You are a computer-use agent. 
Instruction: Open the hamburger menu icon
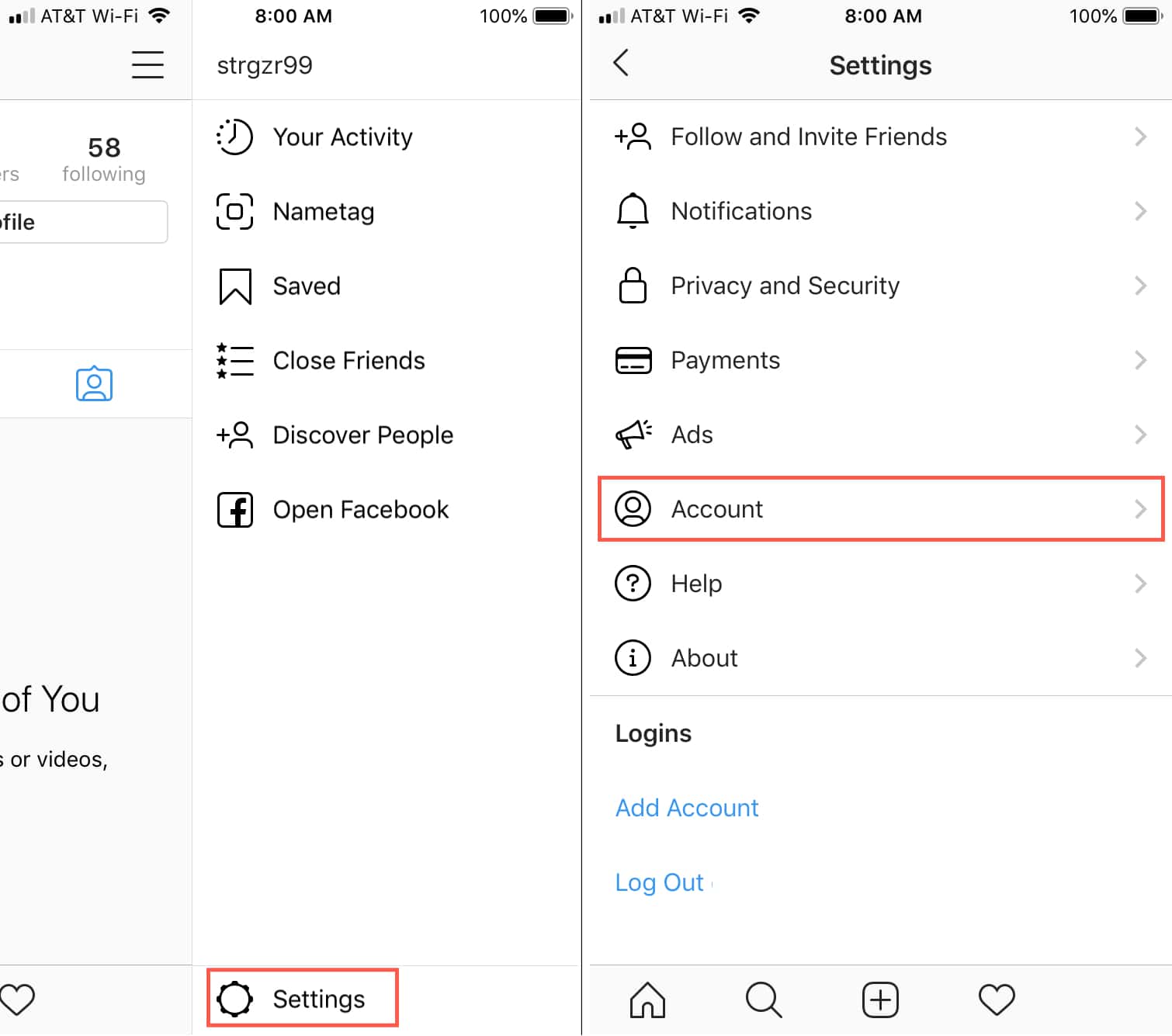point(147,65)
